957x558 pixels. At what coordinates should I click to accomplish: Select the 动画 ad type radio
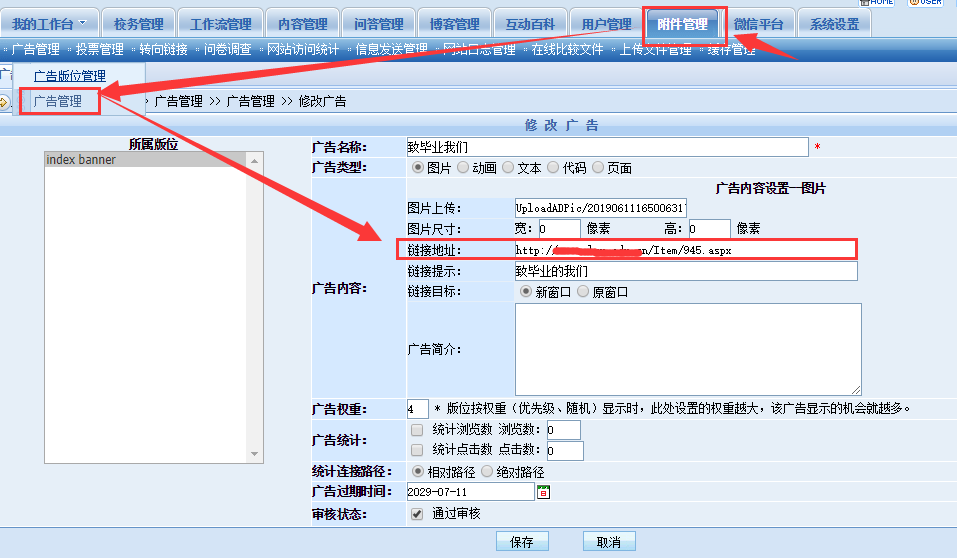coord(464,168)
